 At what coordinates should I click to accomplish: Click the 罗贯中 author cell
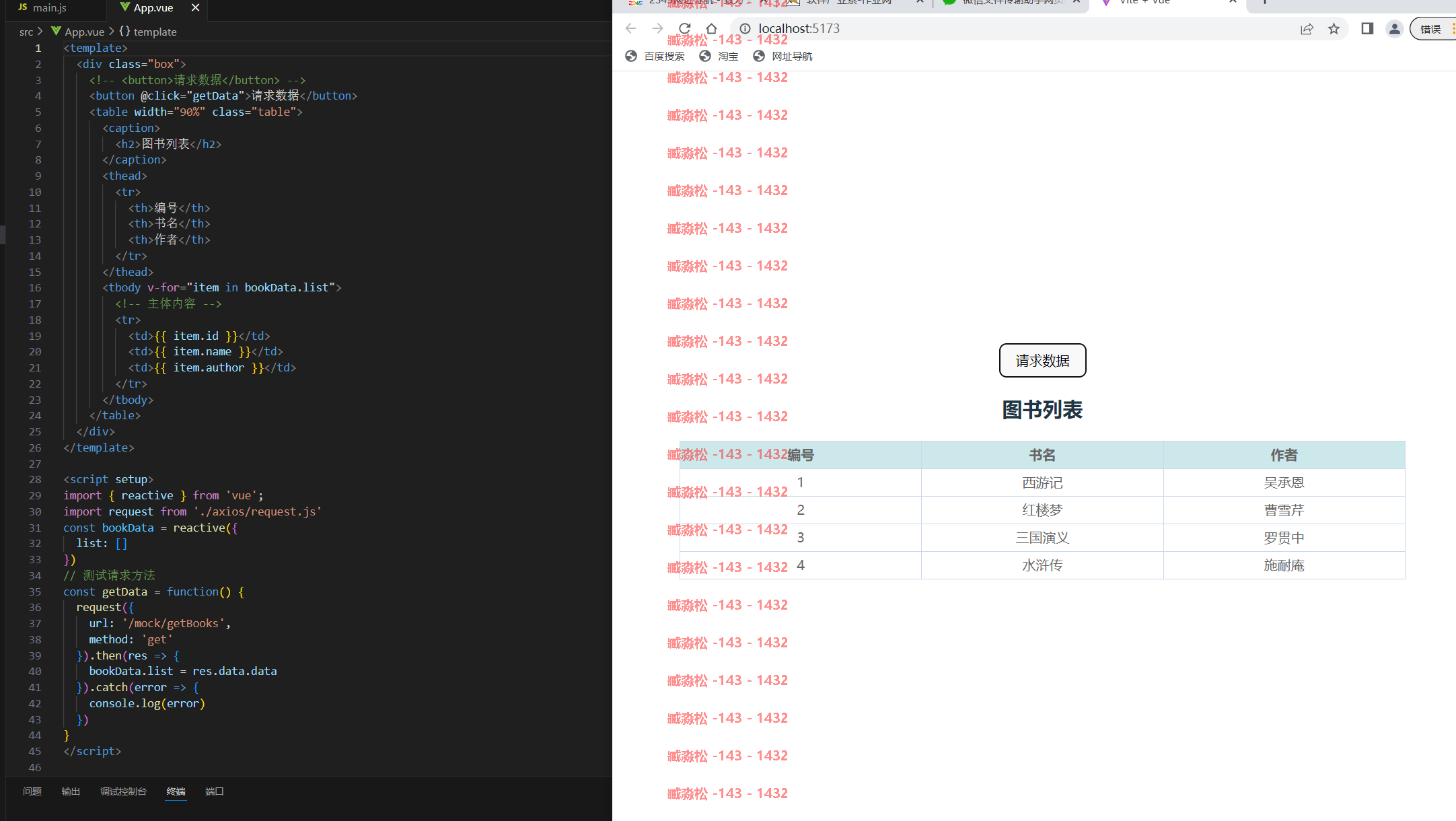1284,538
